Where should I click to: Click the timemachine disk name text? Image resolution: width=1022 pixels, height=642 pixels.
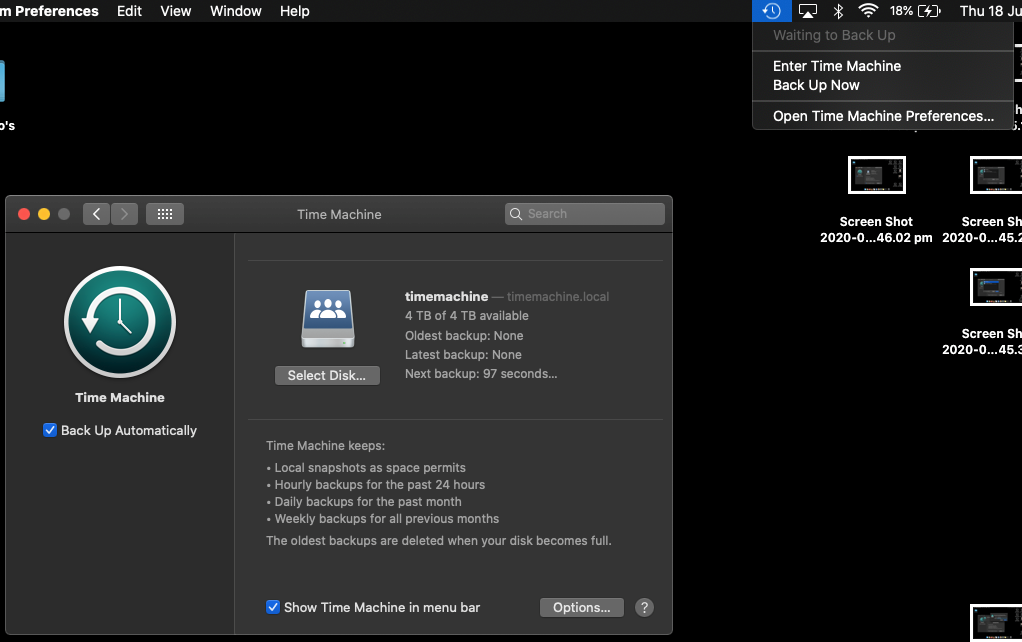[446, 297]
